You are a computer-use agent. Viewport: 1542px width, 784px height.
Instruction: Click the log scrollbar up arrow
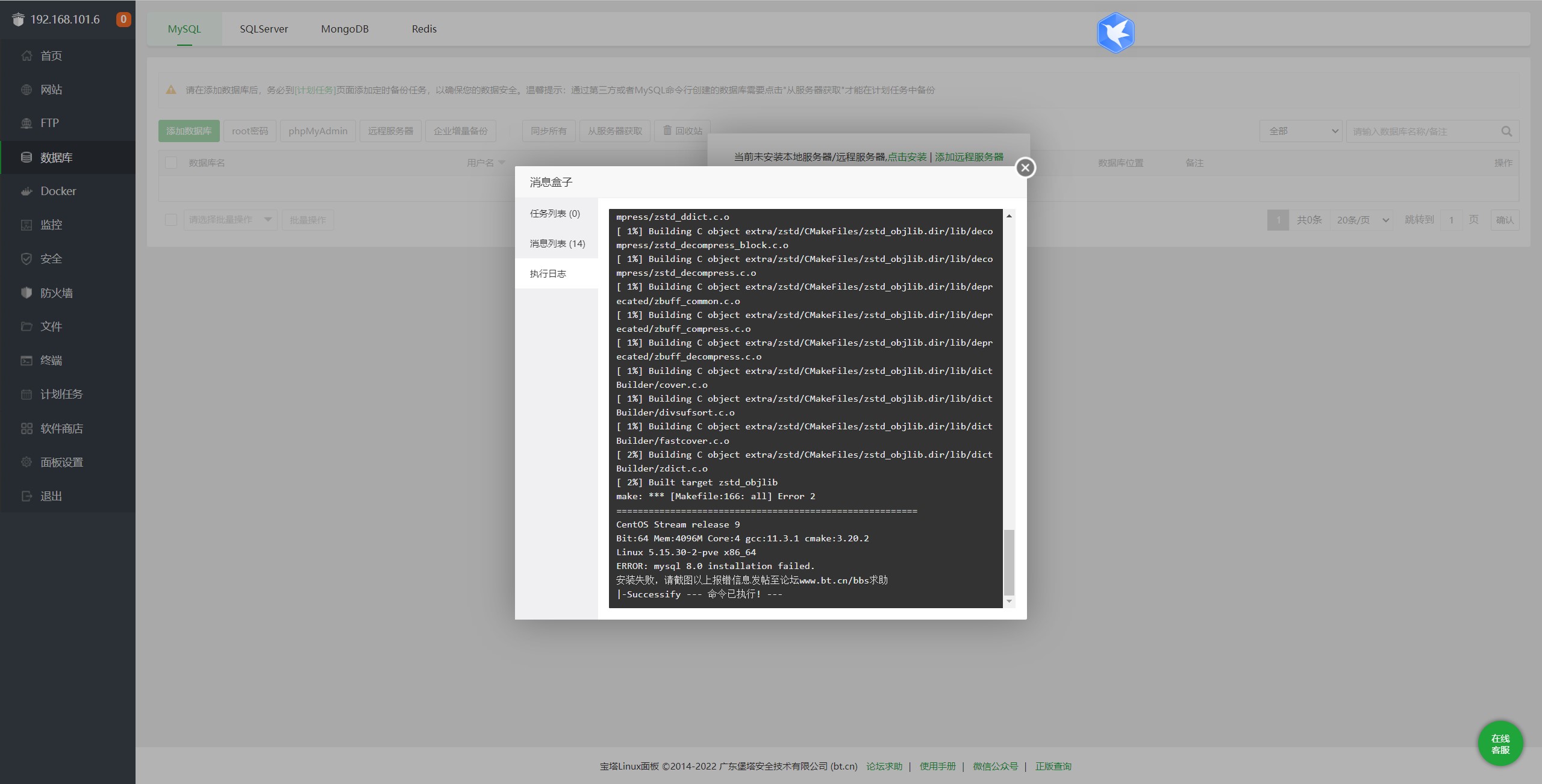click(x=1009, y=216)
